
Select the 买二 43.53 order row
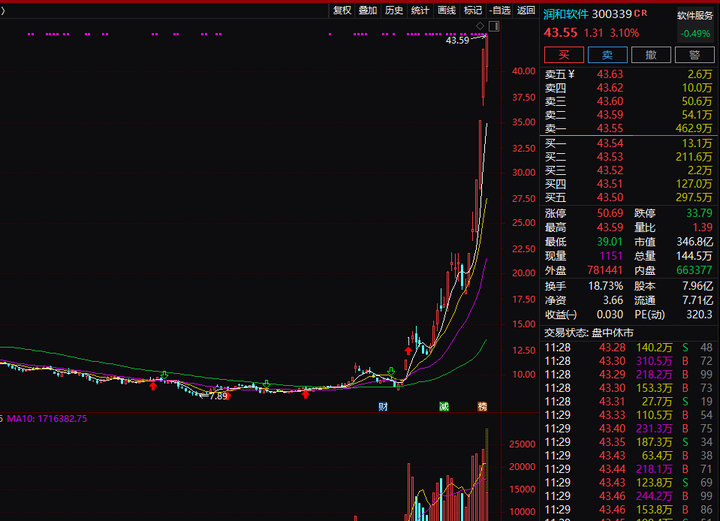[x=629, y=157]
